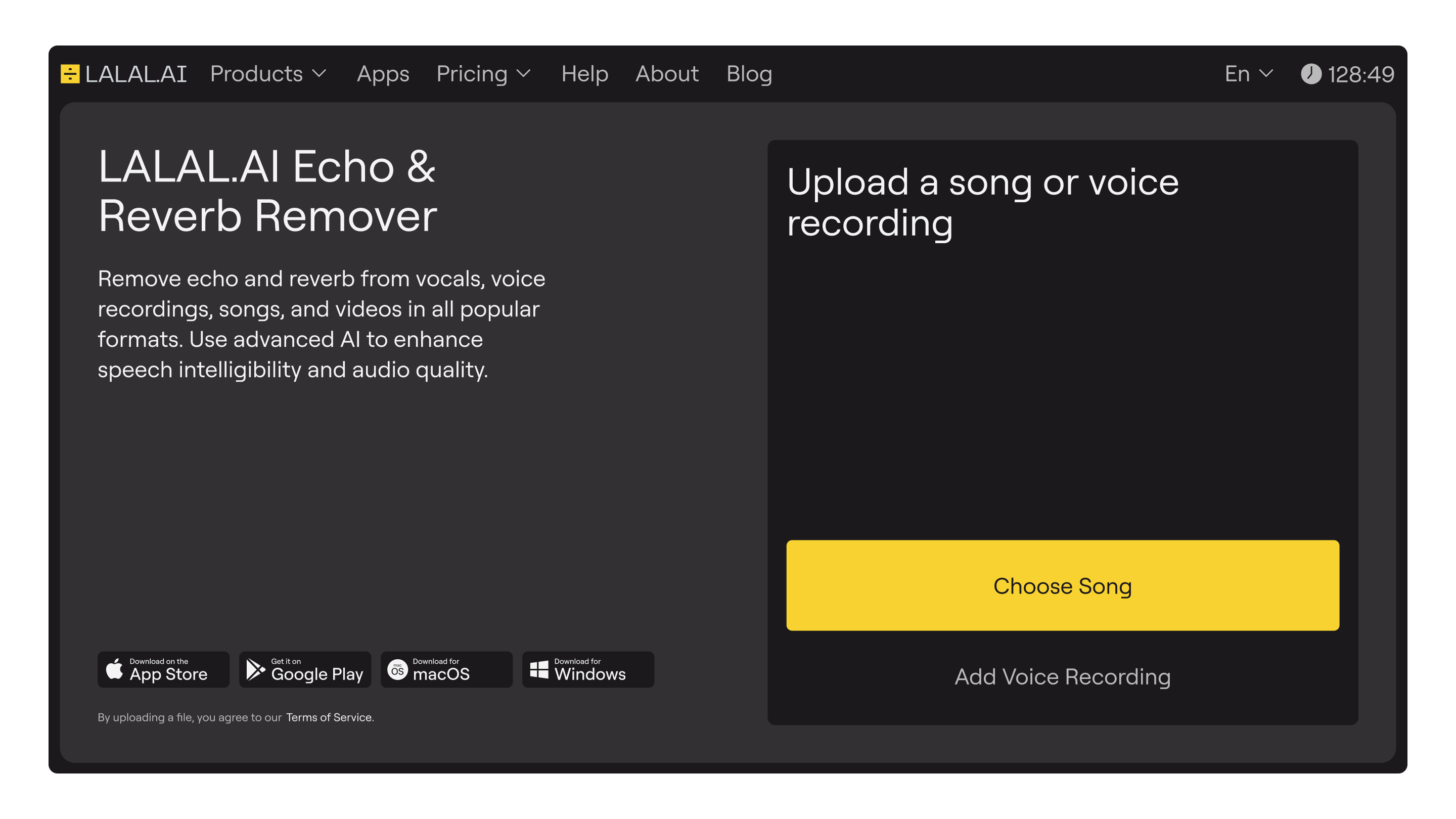
Task: Click the clock icon beside 128:49
Action: (1311, 74)
